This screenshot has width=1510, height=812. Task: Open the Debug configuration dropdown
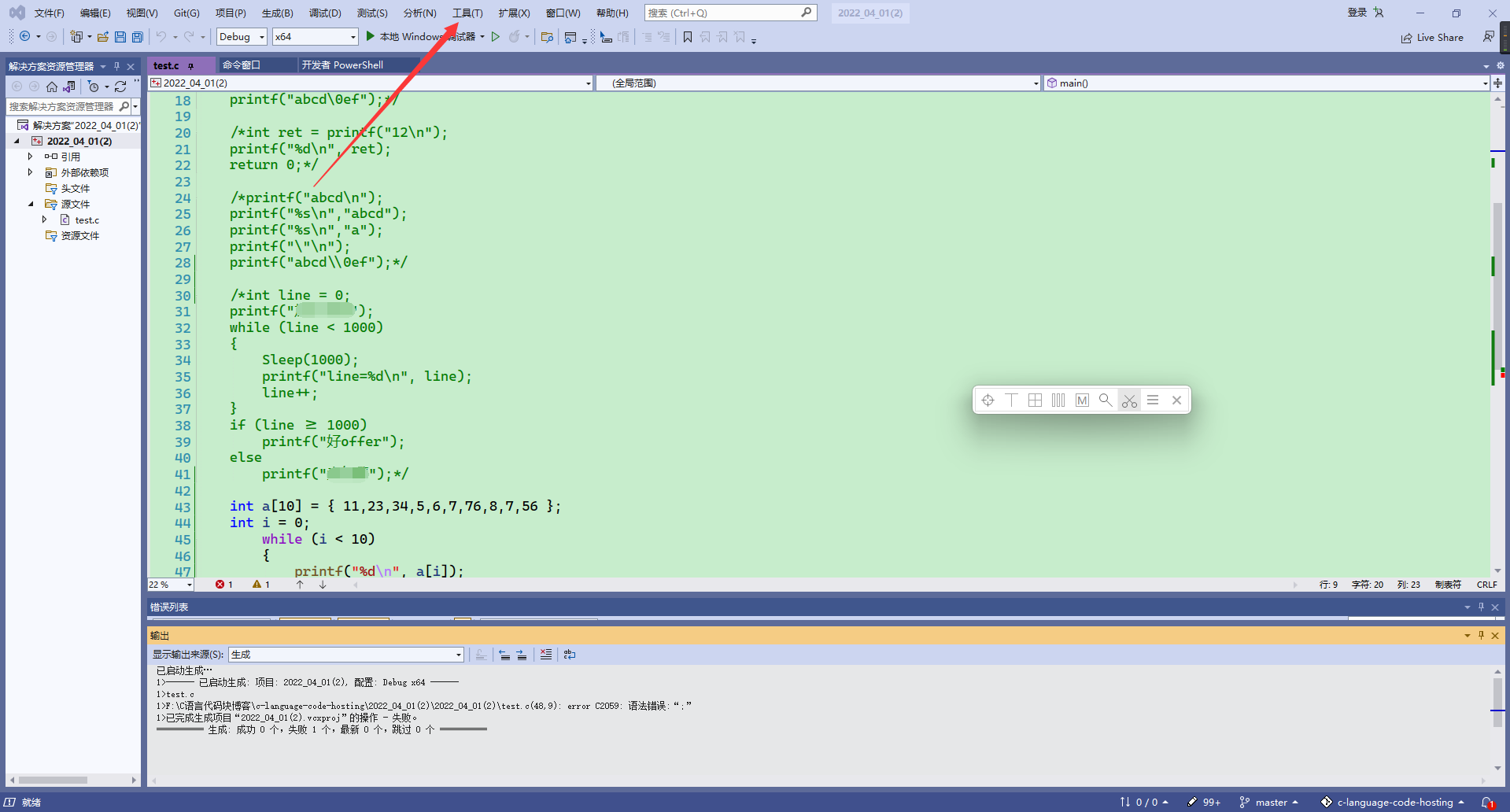click(242, 37)
